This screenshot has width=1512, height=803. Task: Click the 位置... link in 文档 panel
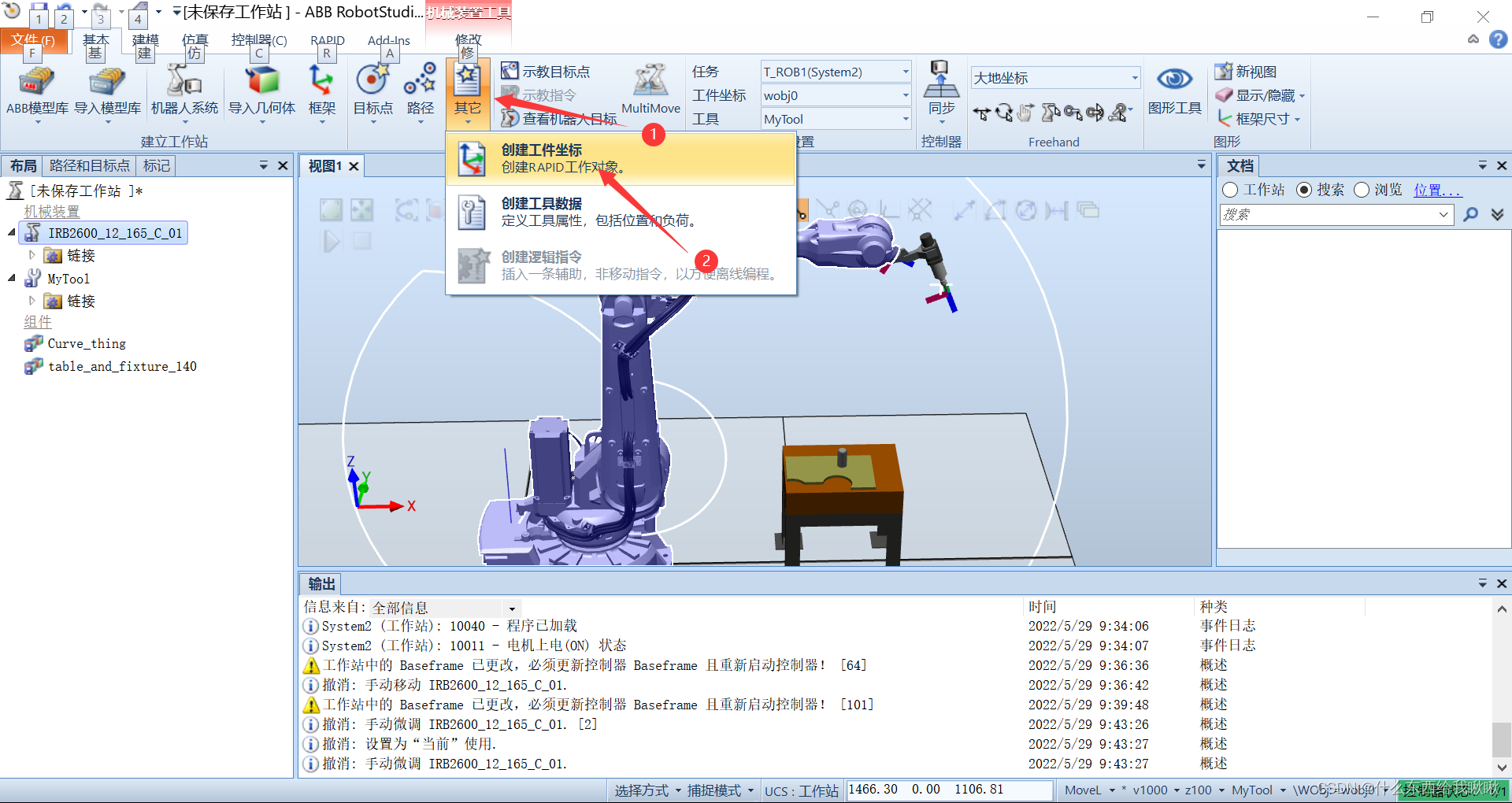1437,190
